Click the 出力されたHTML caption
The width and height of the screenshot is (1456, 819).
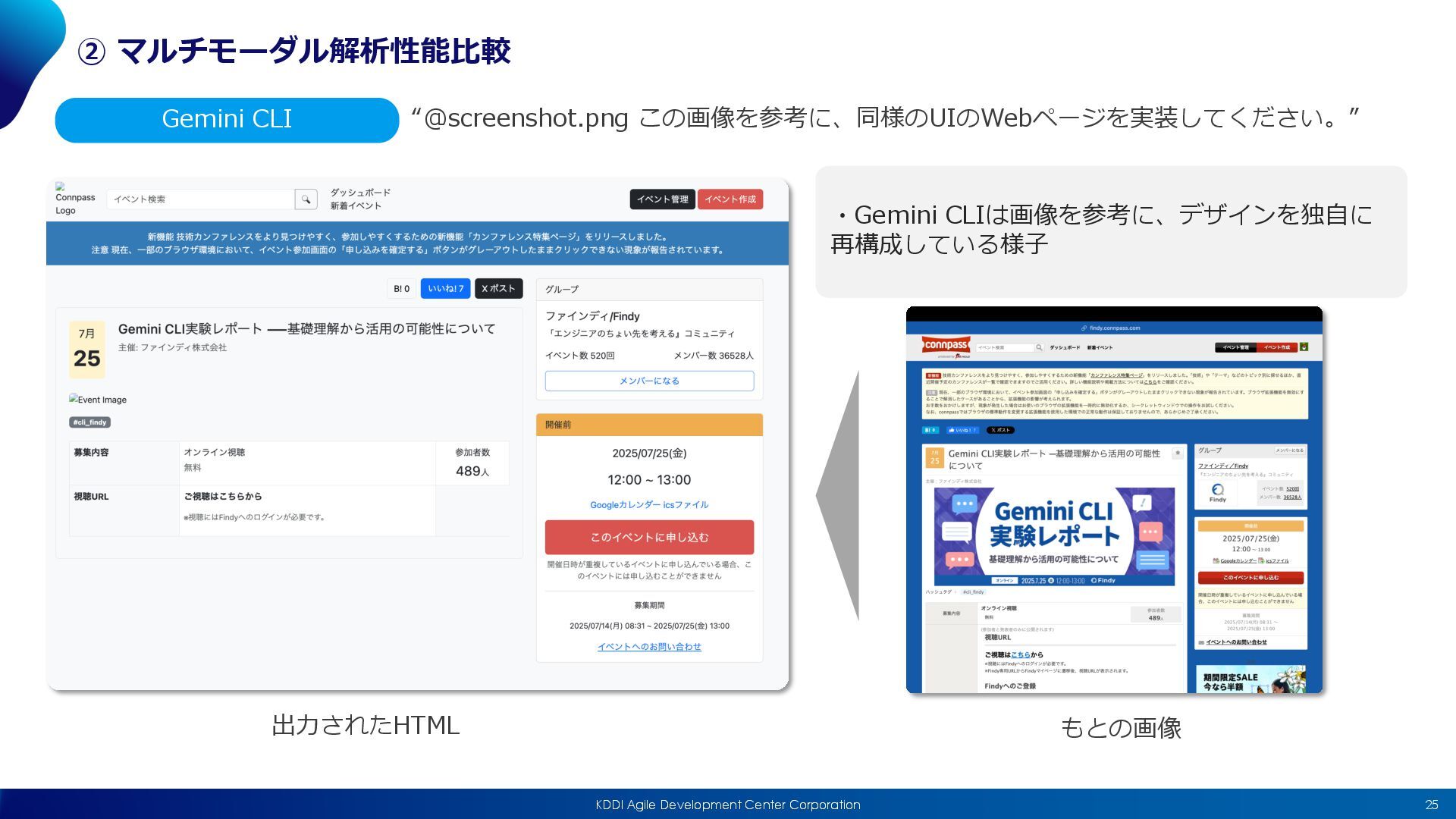click(366, 725)
